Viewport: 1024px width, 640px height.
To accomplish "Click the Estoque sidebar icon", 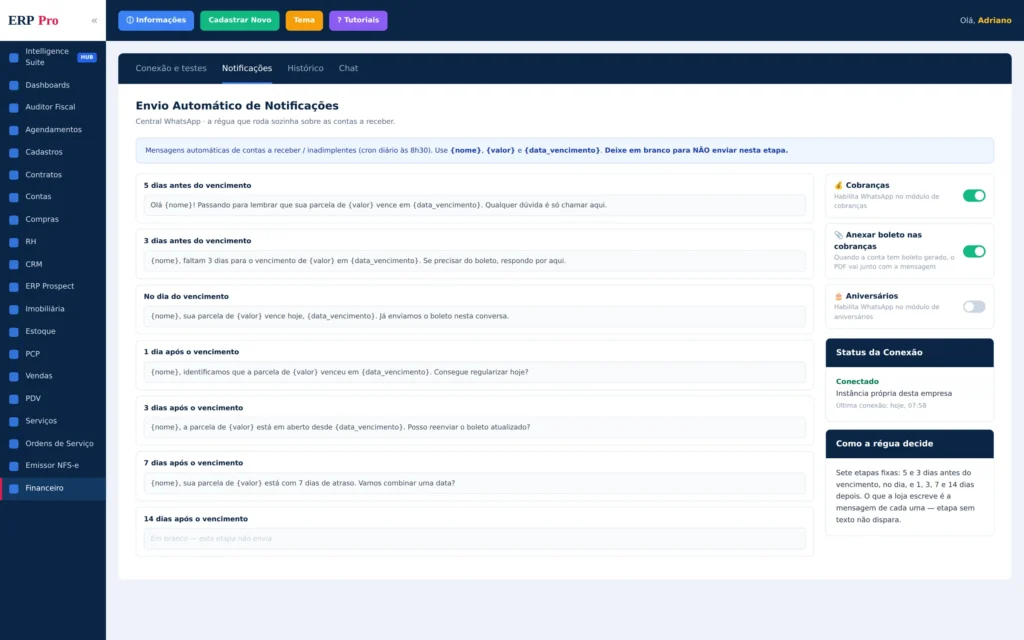I will coord(14,332).
